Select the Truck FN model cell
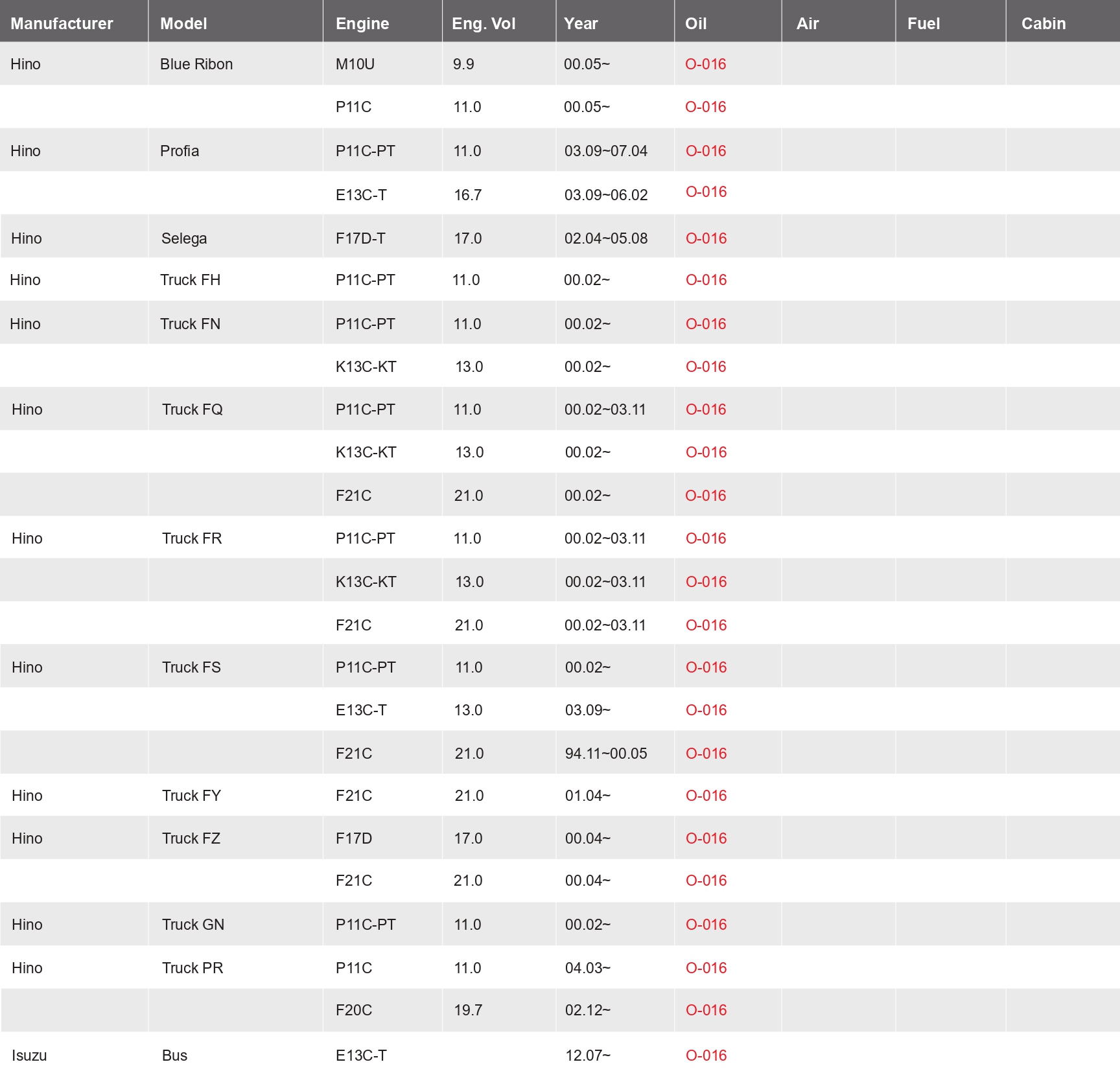1120x1073 pixels. tap(191, 324)
